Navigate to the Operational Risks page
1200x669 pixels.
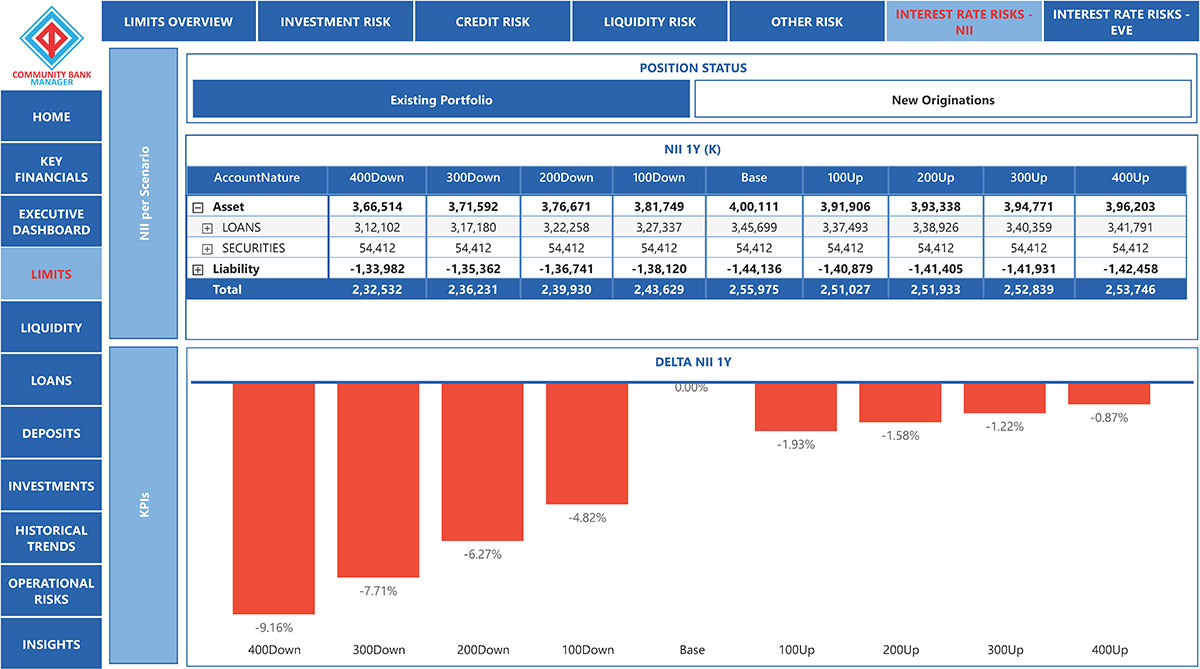point(51,591)
